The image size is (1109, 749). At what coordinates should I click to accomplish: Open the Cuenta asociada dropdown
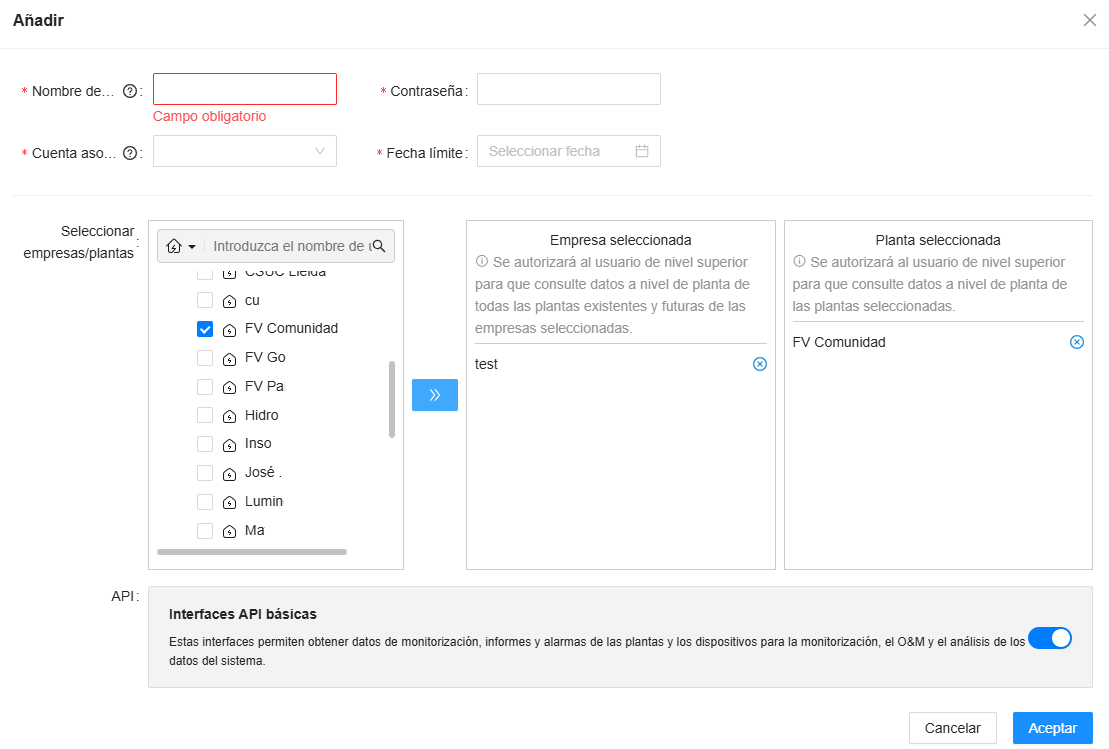point(245,151)
